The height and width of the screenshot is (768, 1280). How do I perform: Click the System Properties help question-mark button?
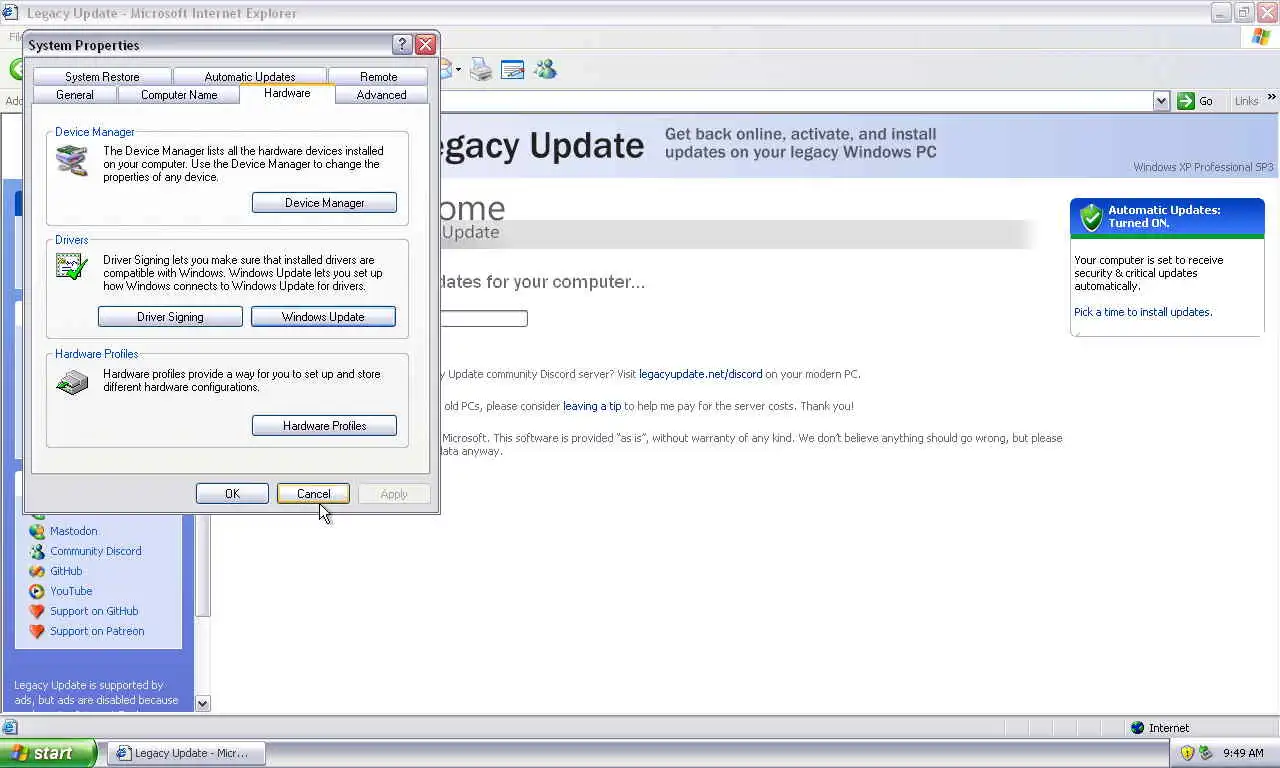(402, 45)
